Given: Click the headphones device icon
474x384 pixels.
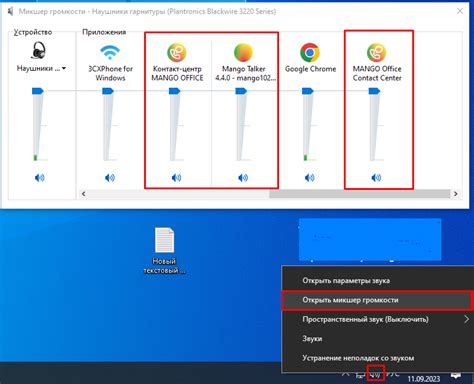Looking at the screenshot, I should click(x=39, y=50).
